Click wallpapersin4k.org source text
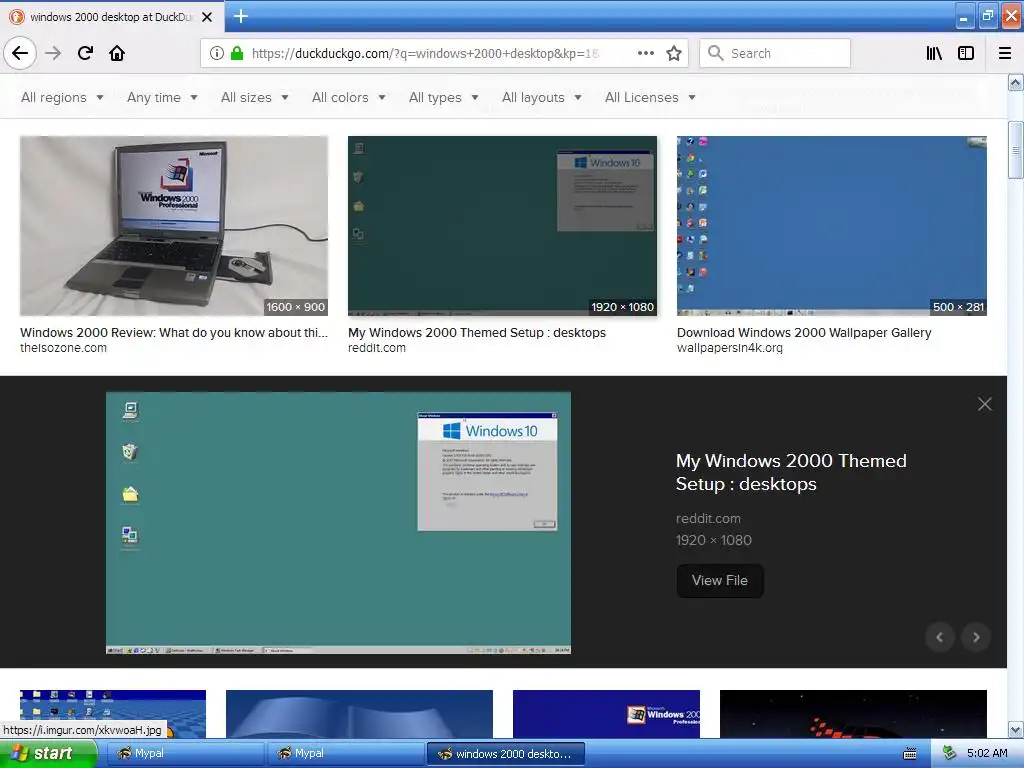The image size is (1024, 768). pos(729,348)
